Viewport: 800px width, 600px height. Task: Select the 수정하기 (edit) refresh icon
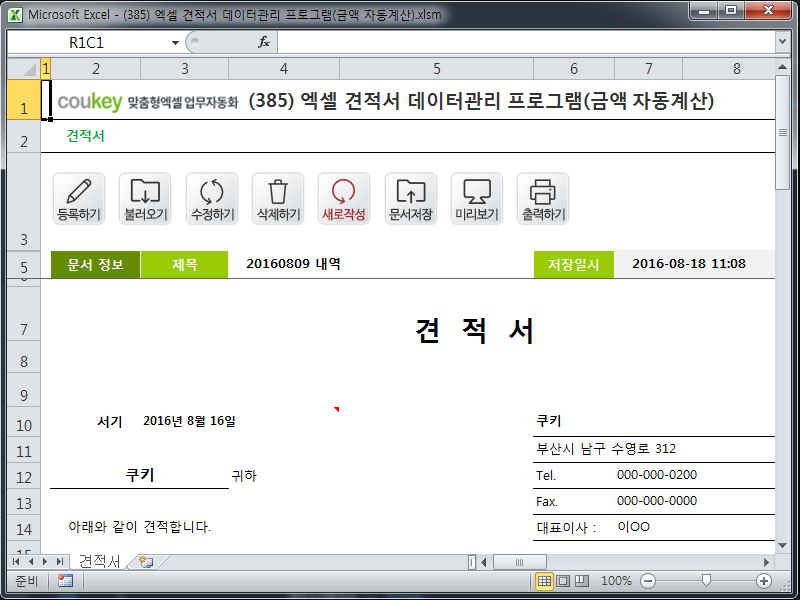[x=212, y=199]
